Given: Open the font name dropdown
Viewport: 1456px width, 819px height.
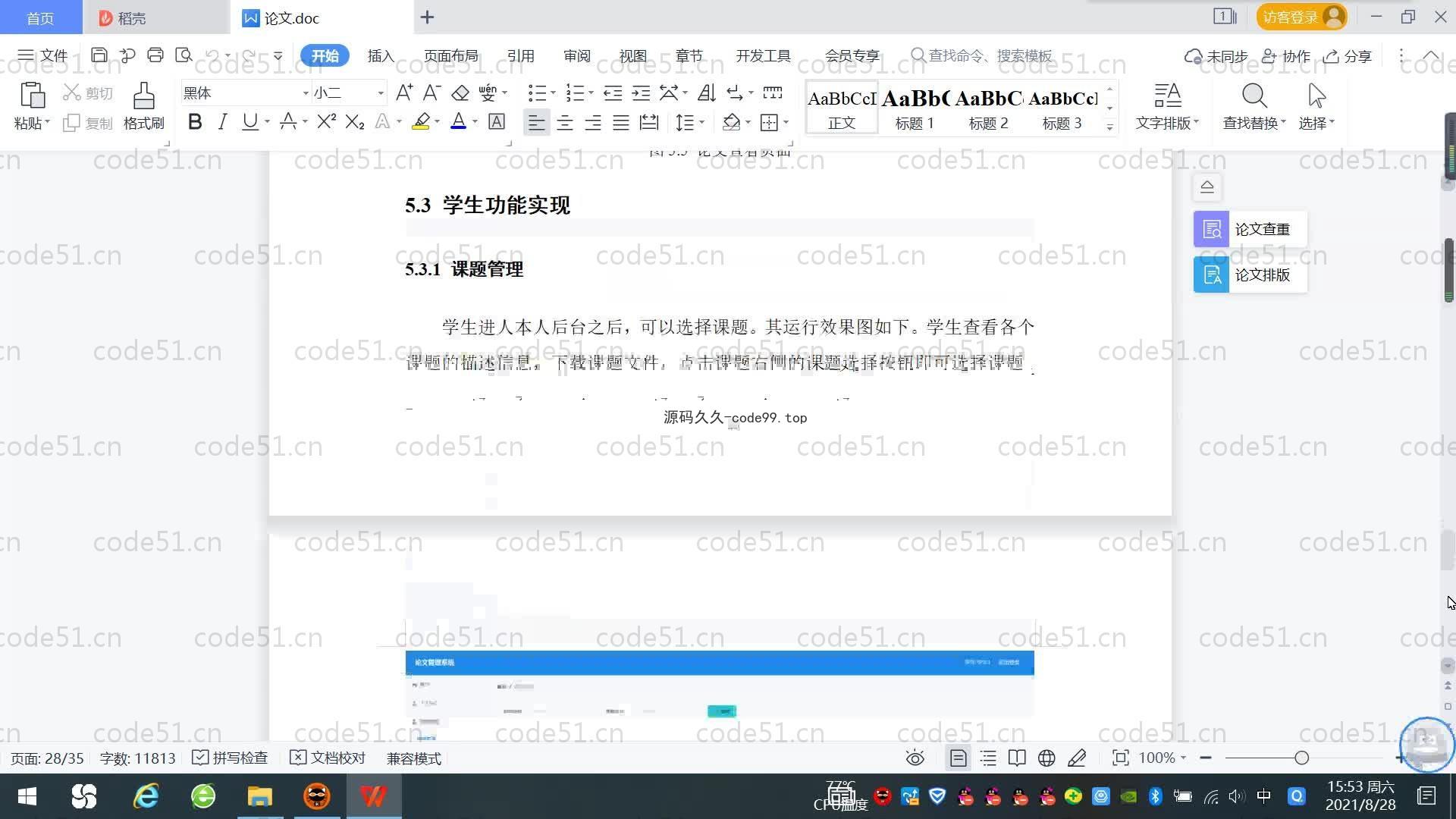Looking at the screenshot, I should tap(306, 93).
